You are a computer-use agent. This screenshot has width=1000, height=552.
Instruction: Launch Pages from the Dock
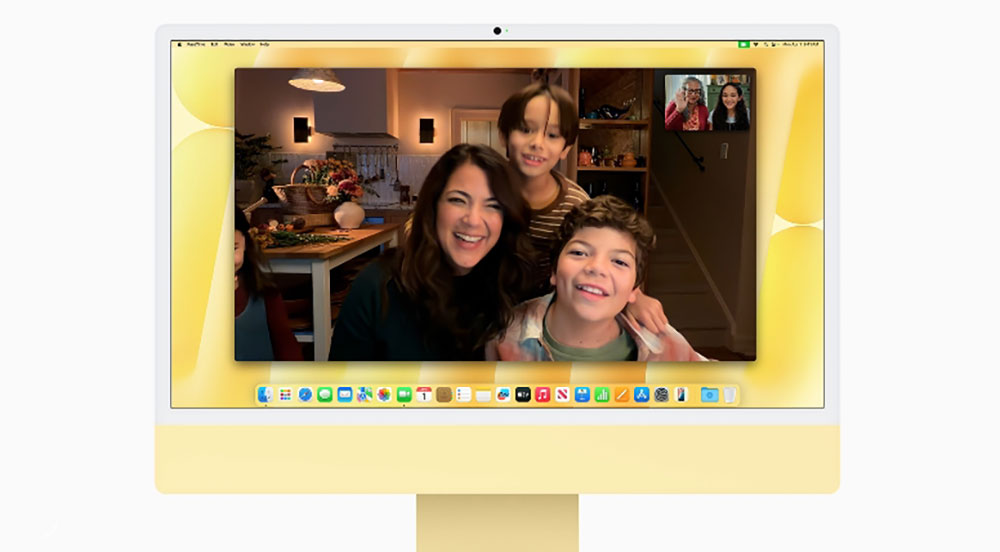[x=622, y=395]
